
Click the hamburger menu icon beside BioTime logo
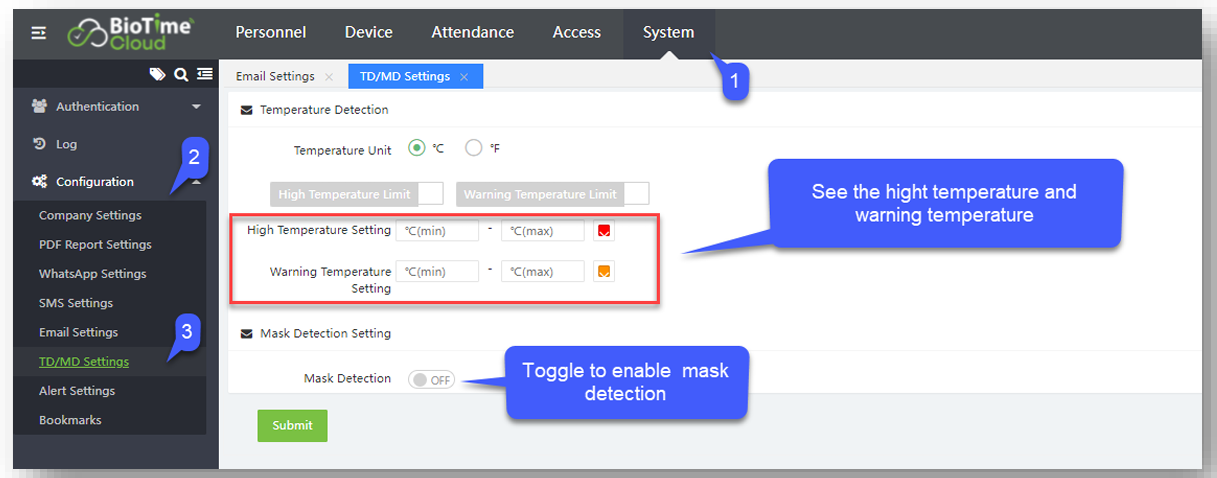[38, 33]
